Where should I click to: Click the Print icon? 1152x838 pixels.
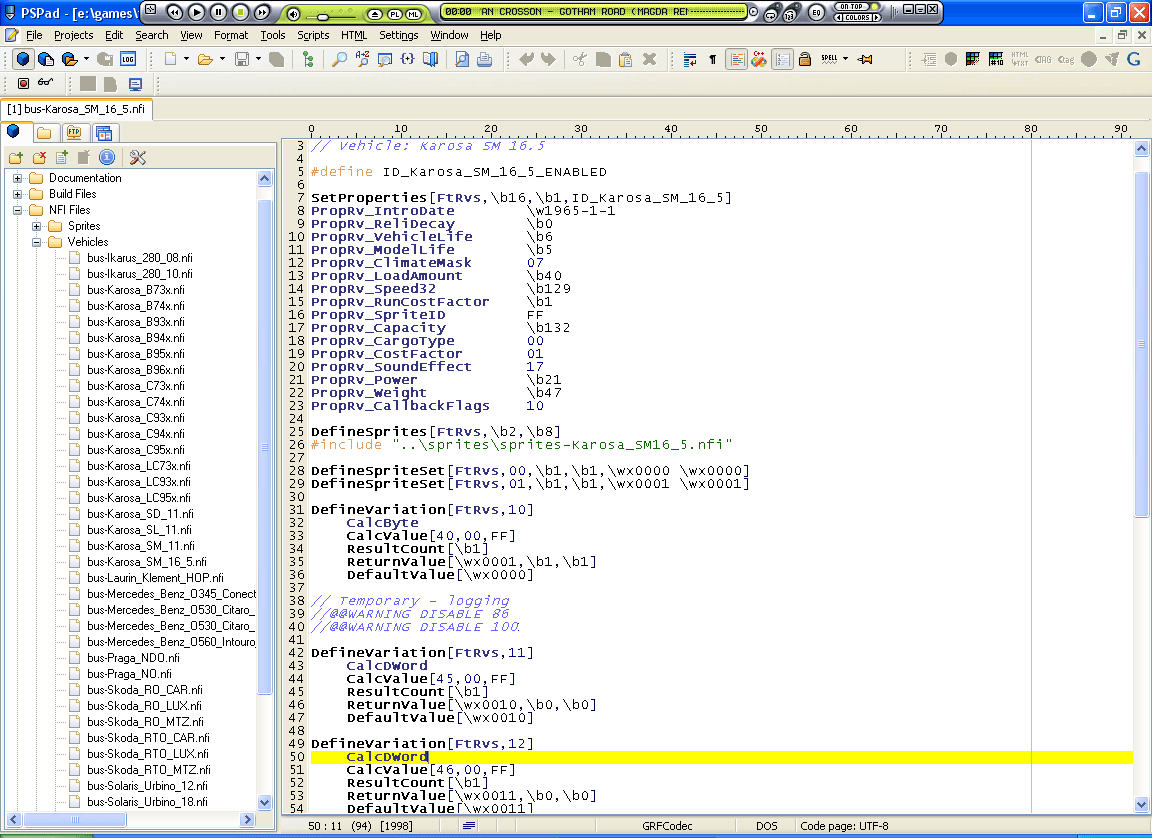pyautogui.click(x=485, y=59)
